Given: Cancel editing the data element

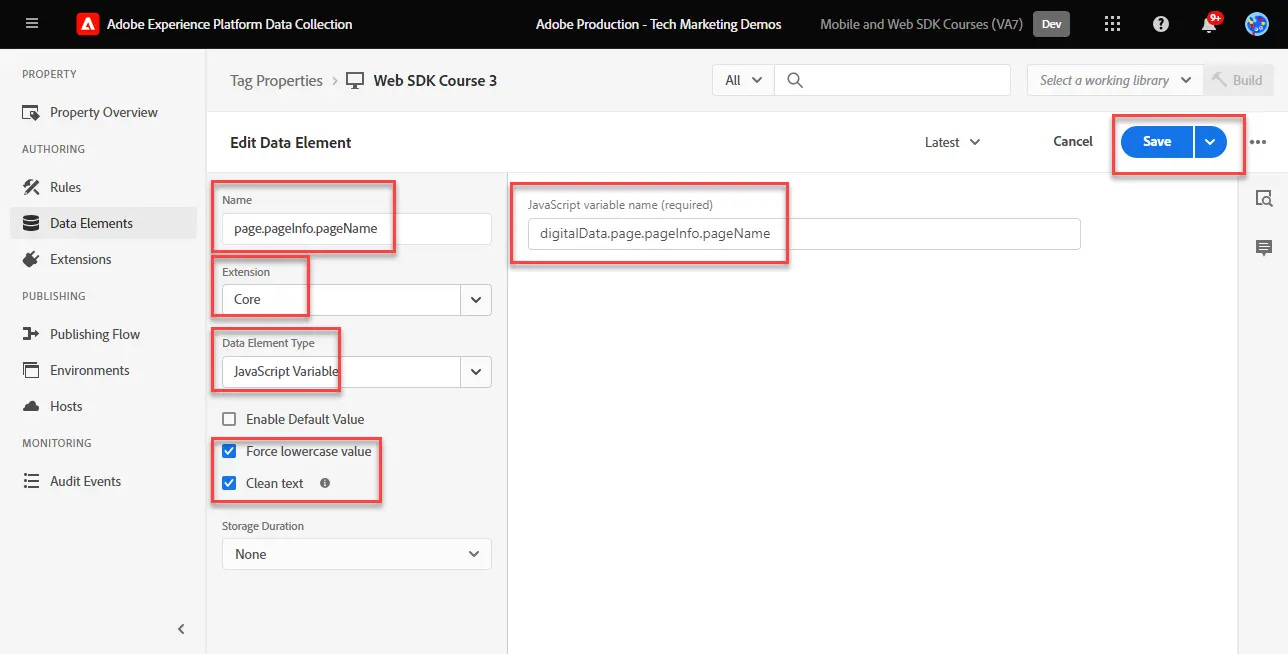Looking at the screenshot, I should click(x=1073, y=142).
